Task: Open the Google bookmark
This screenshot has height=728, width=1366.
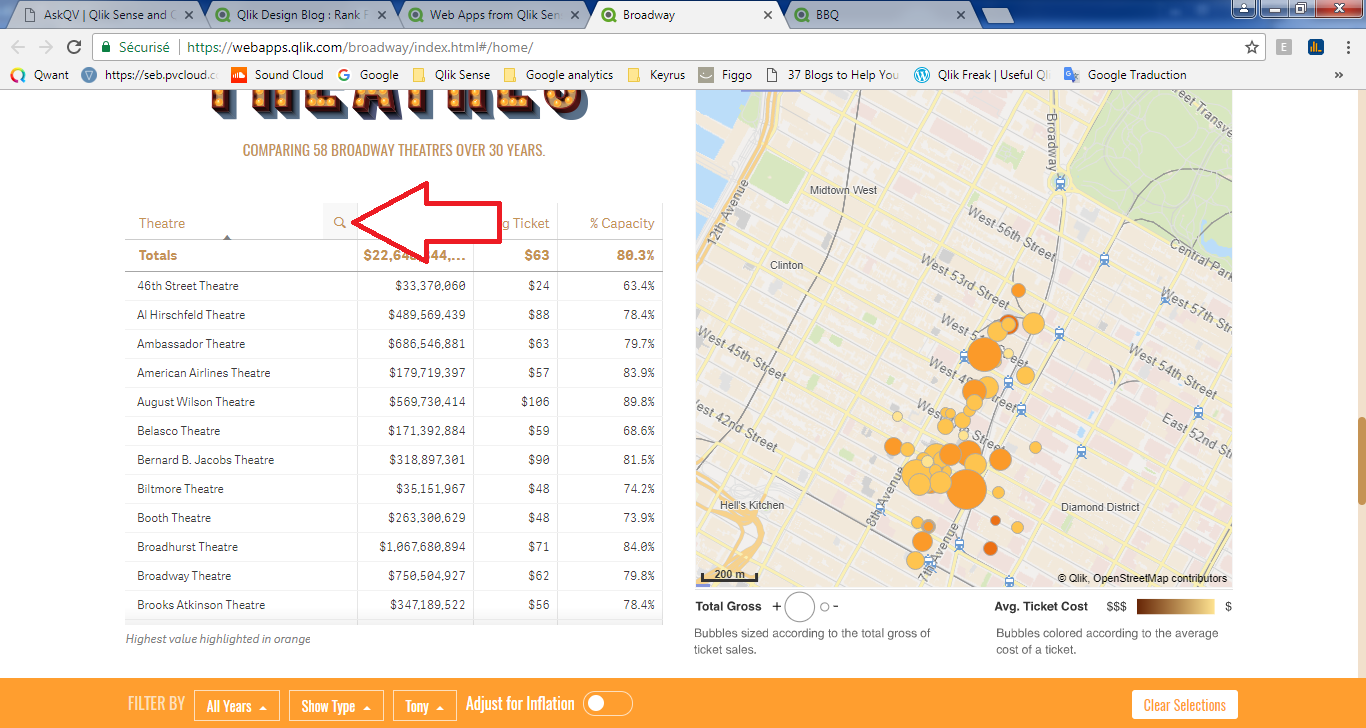Action: (368, 75)
